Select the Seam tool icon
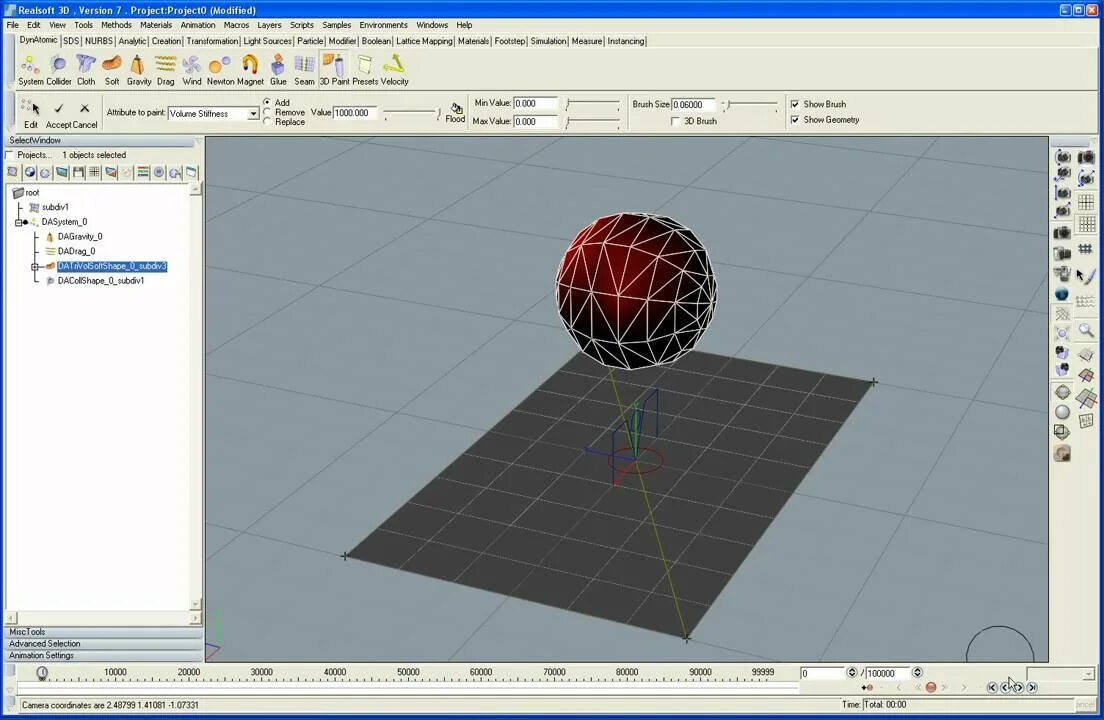 304,70
